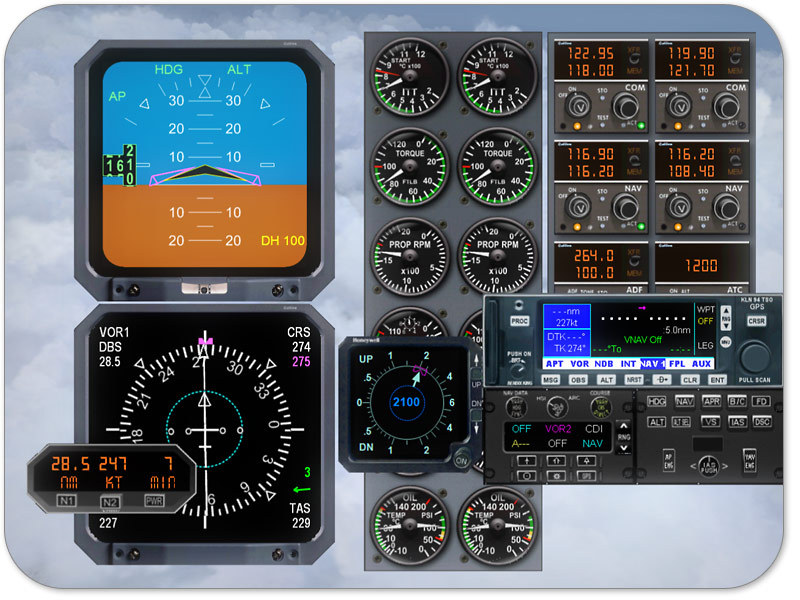Turn the PUSH ON BRT knob on GPS
Viewport: 800px width, 600px height.
518,371
